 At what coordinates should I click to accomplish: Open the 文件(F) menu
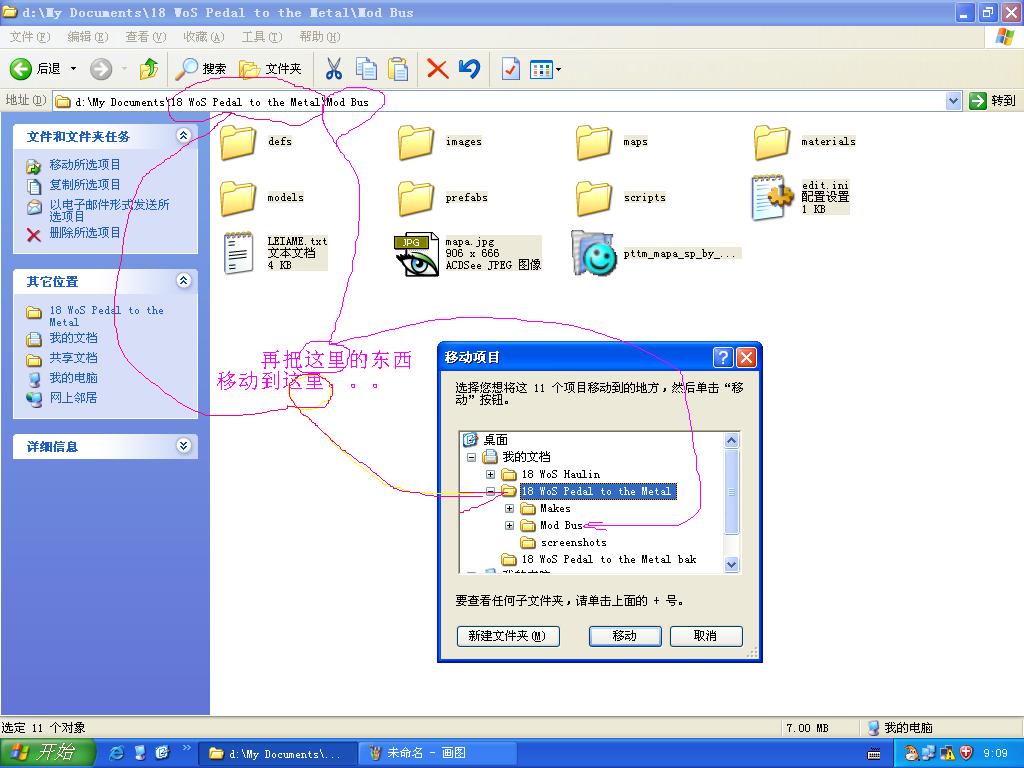pyautogui.click(x=30, y=37)
